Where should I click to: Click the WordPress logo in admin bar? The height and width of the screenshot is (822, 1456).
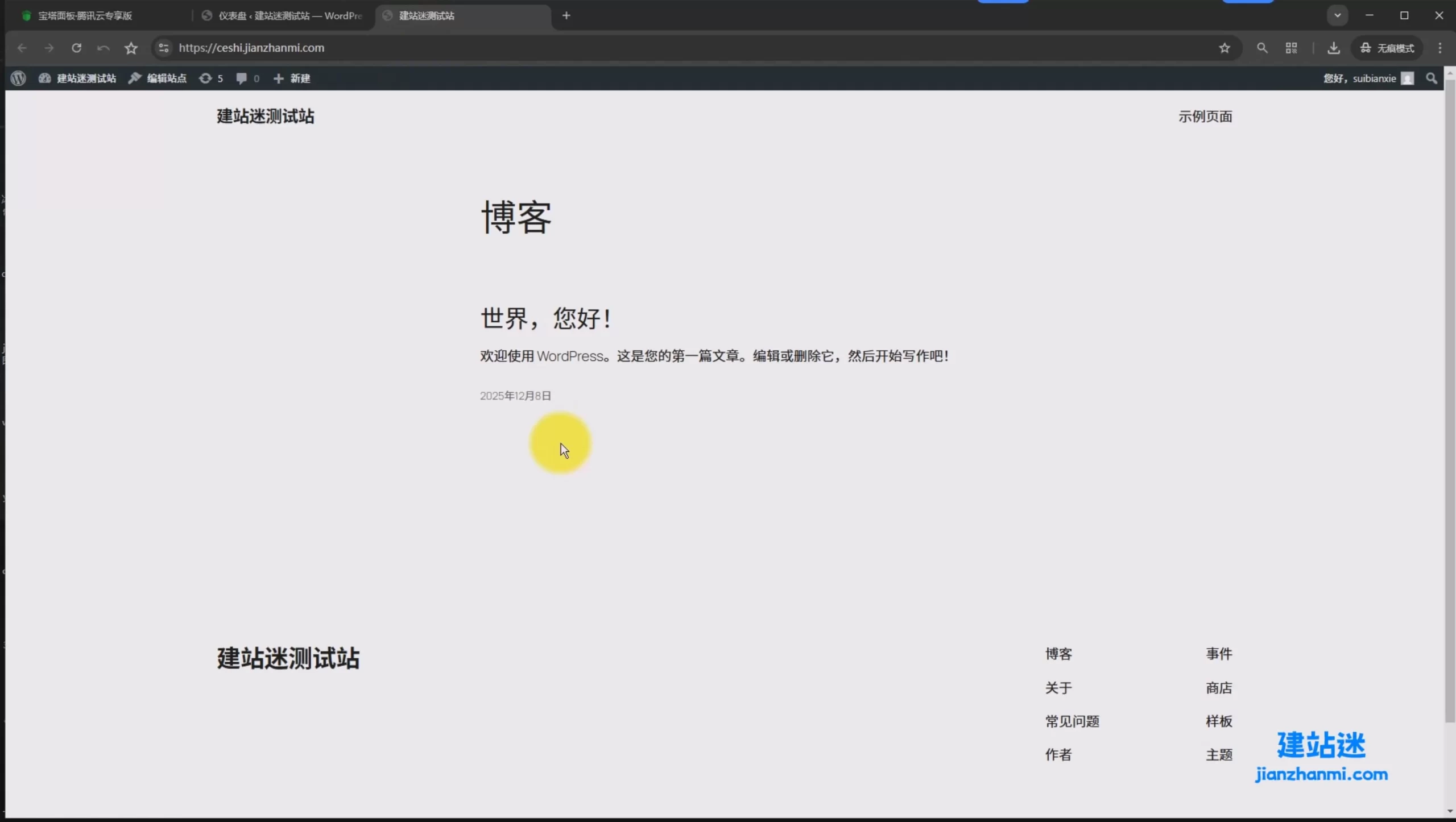(x=18, y=78)
